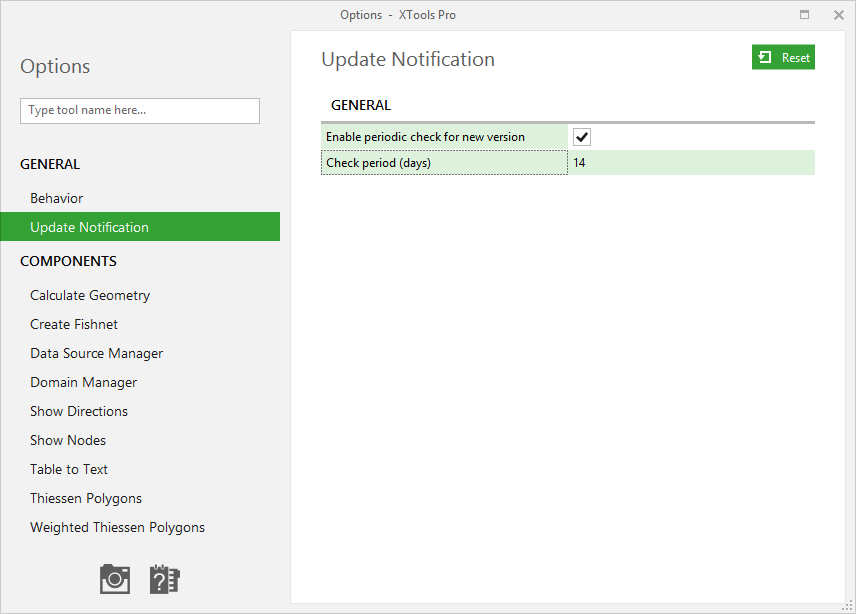Open the help report icon with question mark
The image size is (856, 614).
tap(164, 578)
